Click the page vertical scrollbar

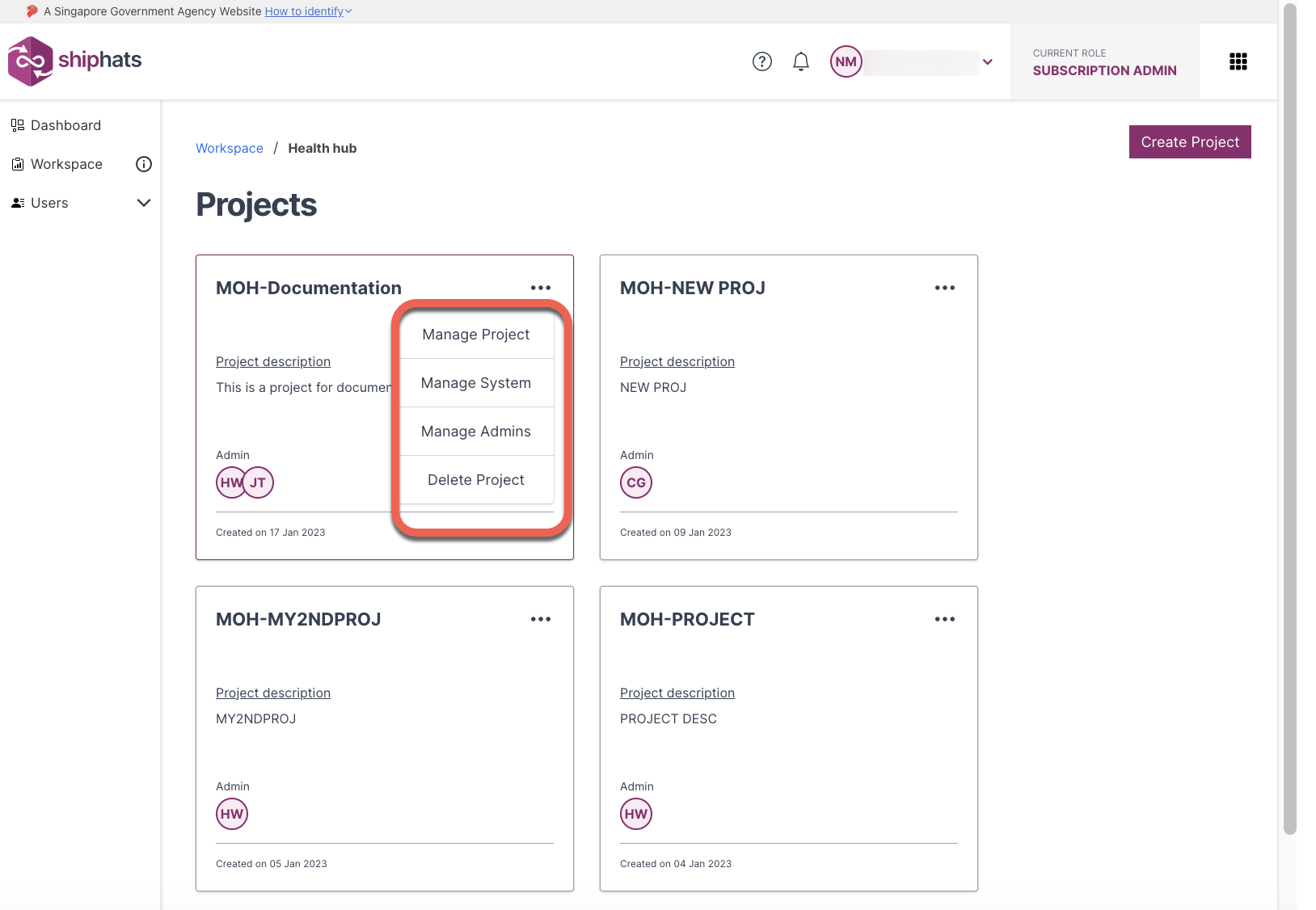point(1290,420)
